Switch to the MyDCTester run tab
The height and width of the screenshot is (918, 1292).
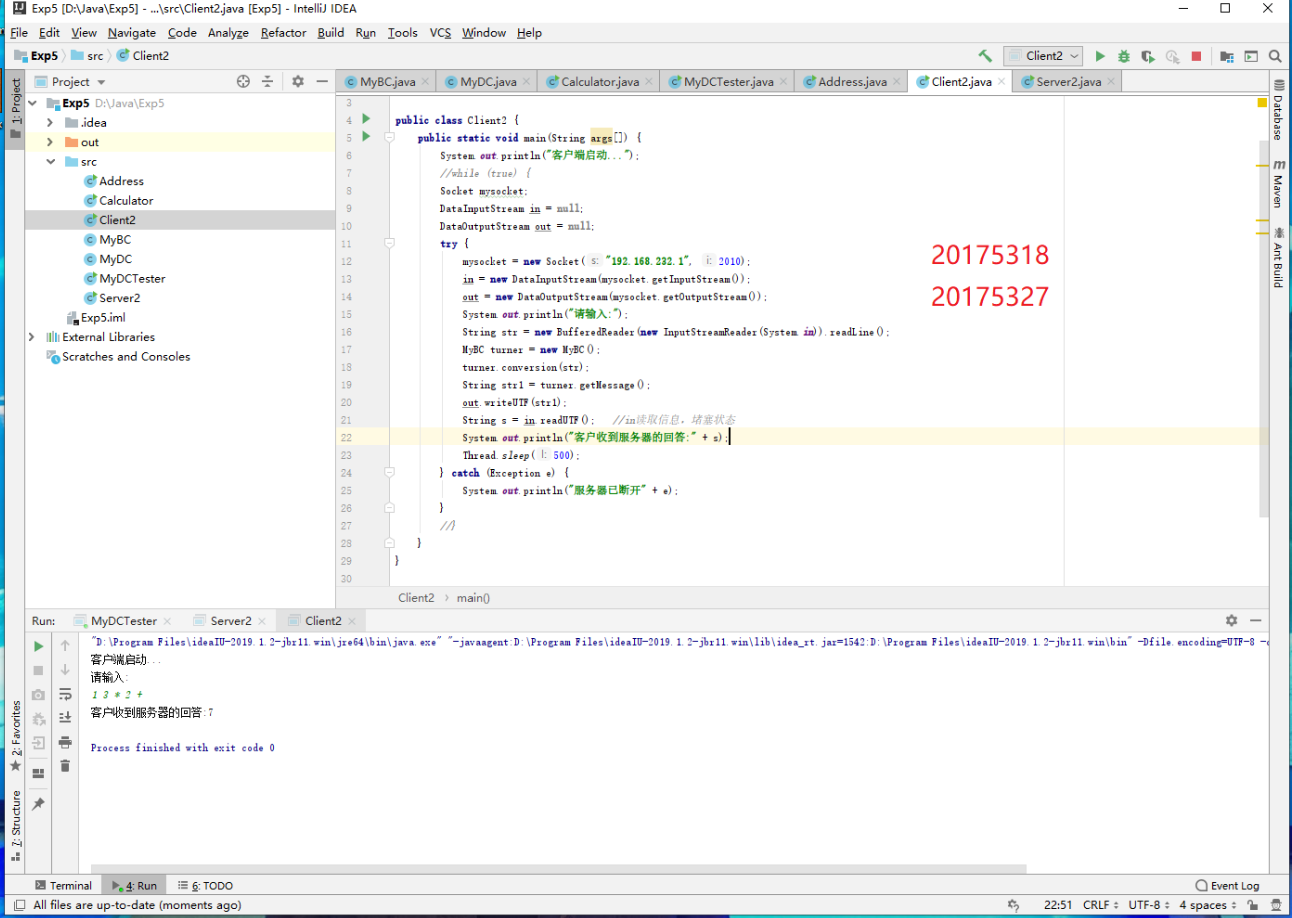123,621
